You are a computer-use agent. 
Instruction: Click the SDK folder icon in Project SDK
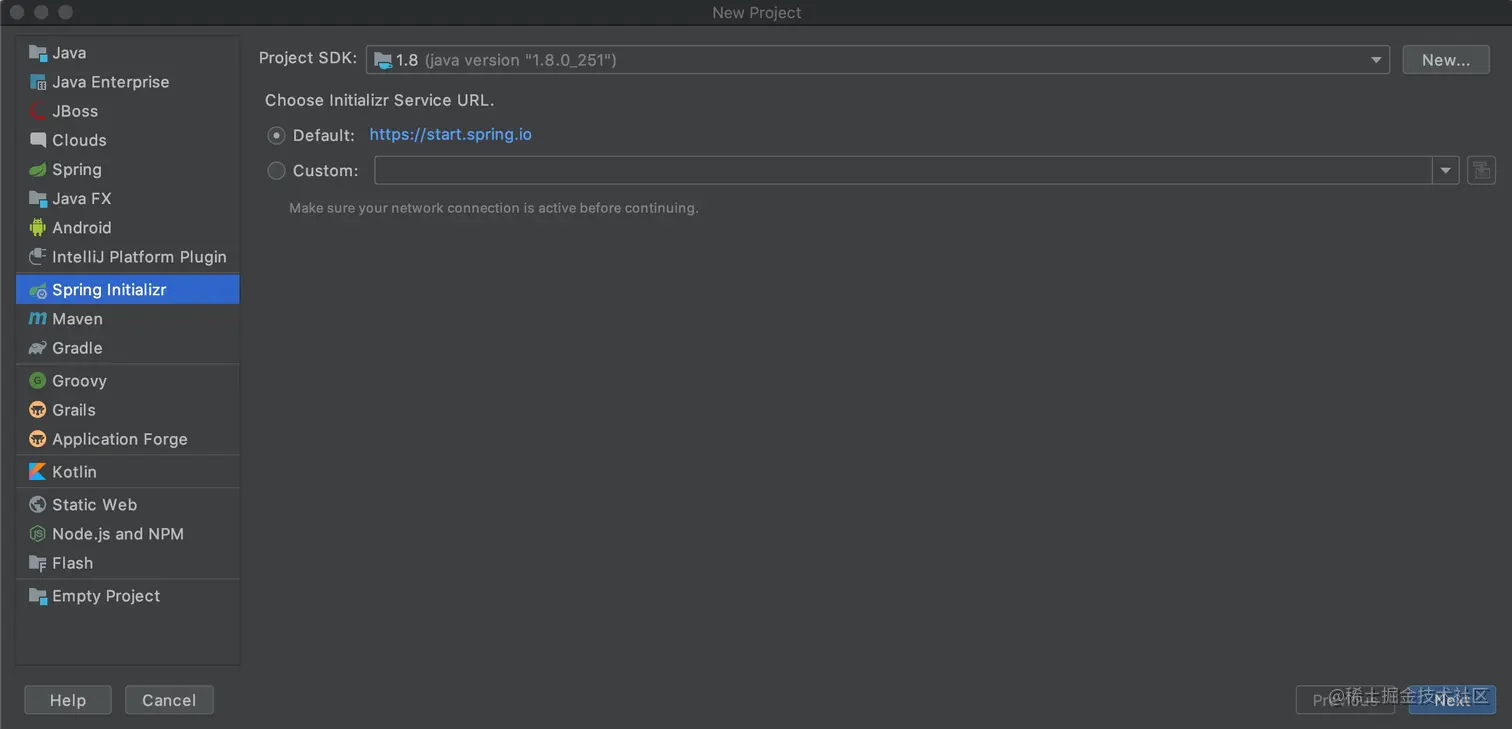(383, 60)
